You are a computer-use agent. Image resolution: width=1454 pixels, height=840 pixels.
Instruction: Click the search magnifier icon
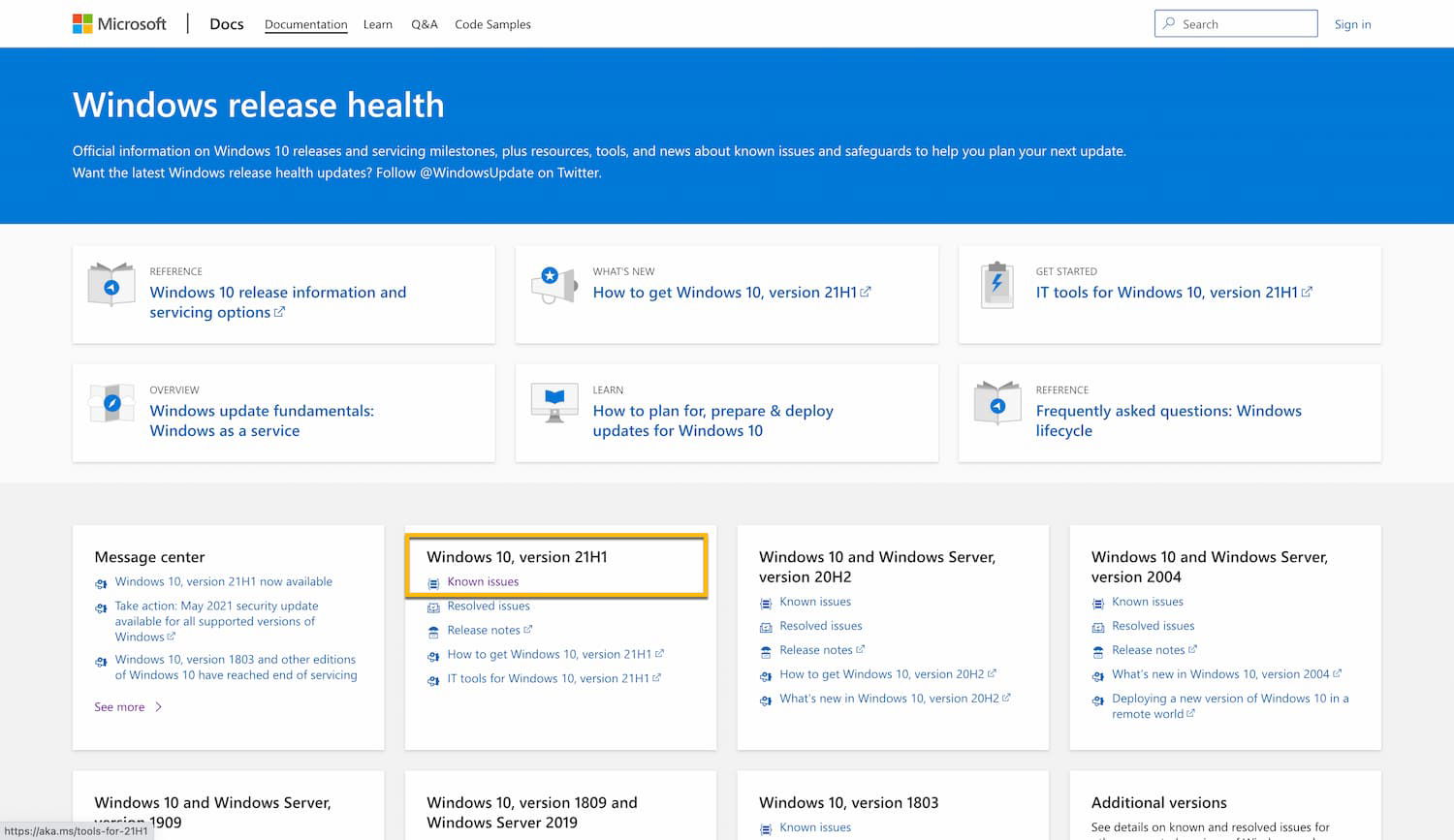(x=1169, y=24)
